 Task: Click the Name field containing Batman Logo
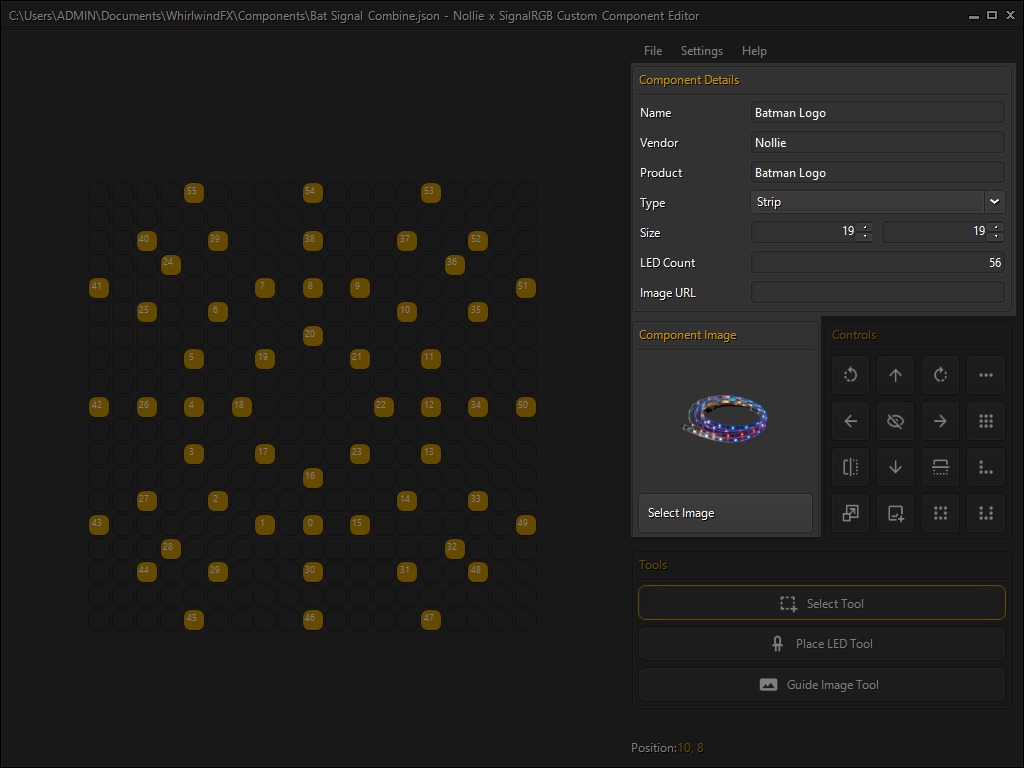click(877, 112)
